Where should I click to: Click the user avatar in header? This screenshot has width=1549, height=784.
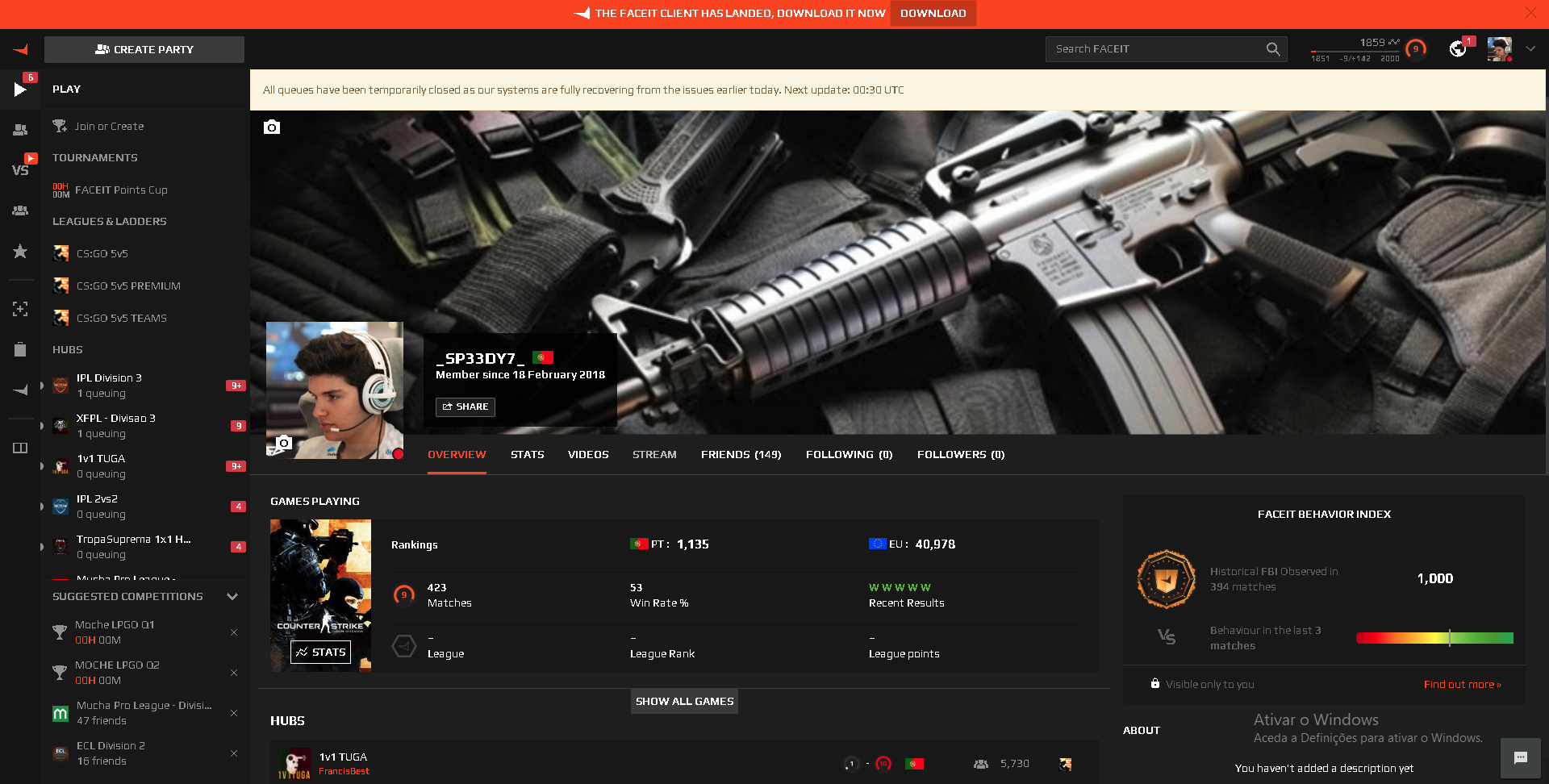point(1499,49)
